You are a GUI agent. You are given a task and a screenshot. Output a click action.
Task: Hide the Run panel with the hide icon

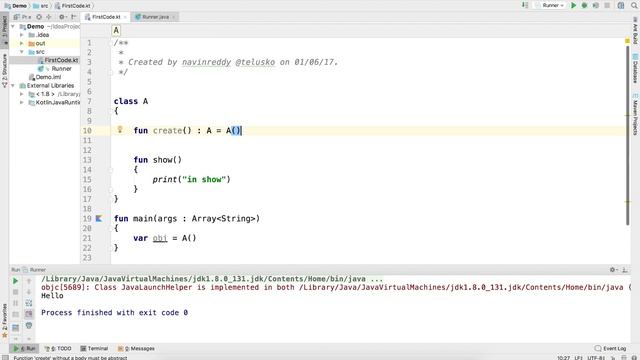624,270
